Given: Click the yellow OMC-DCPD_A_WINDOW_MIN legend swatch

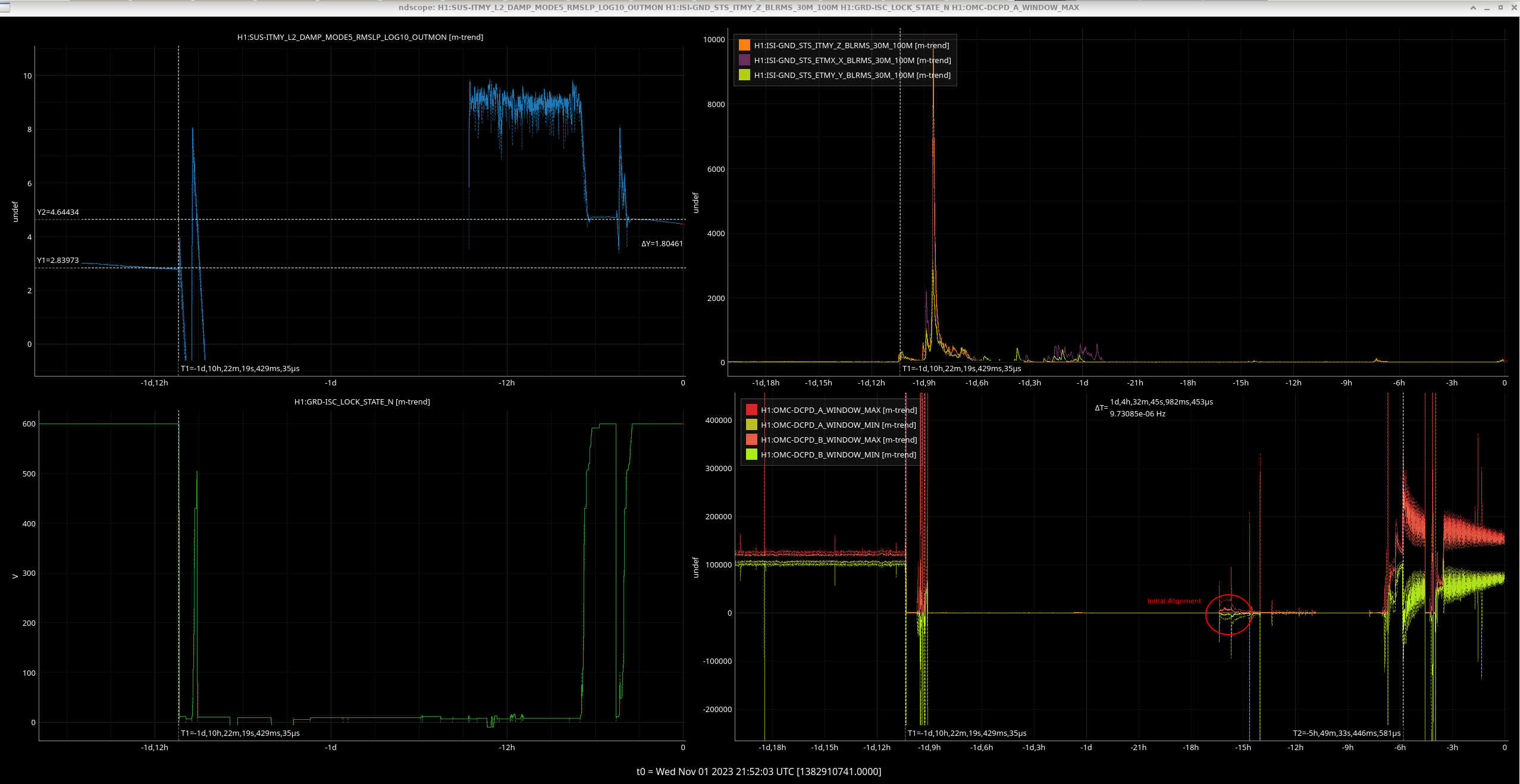Looking at the screenshot, I should pyautogui.click(x=751, y=425).
